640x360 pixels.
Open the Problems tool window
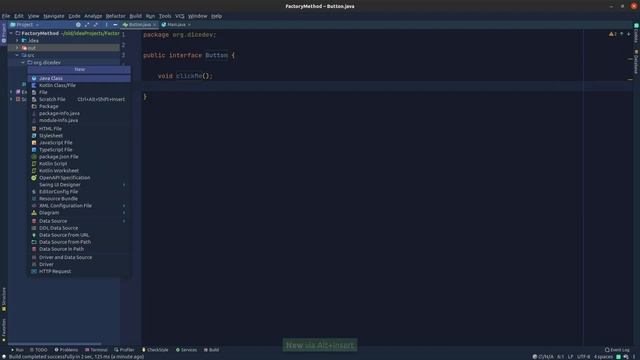66,350
